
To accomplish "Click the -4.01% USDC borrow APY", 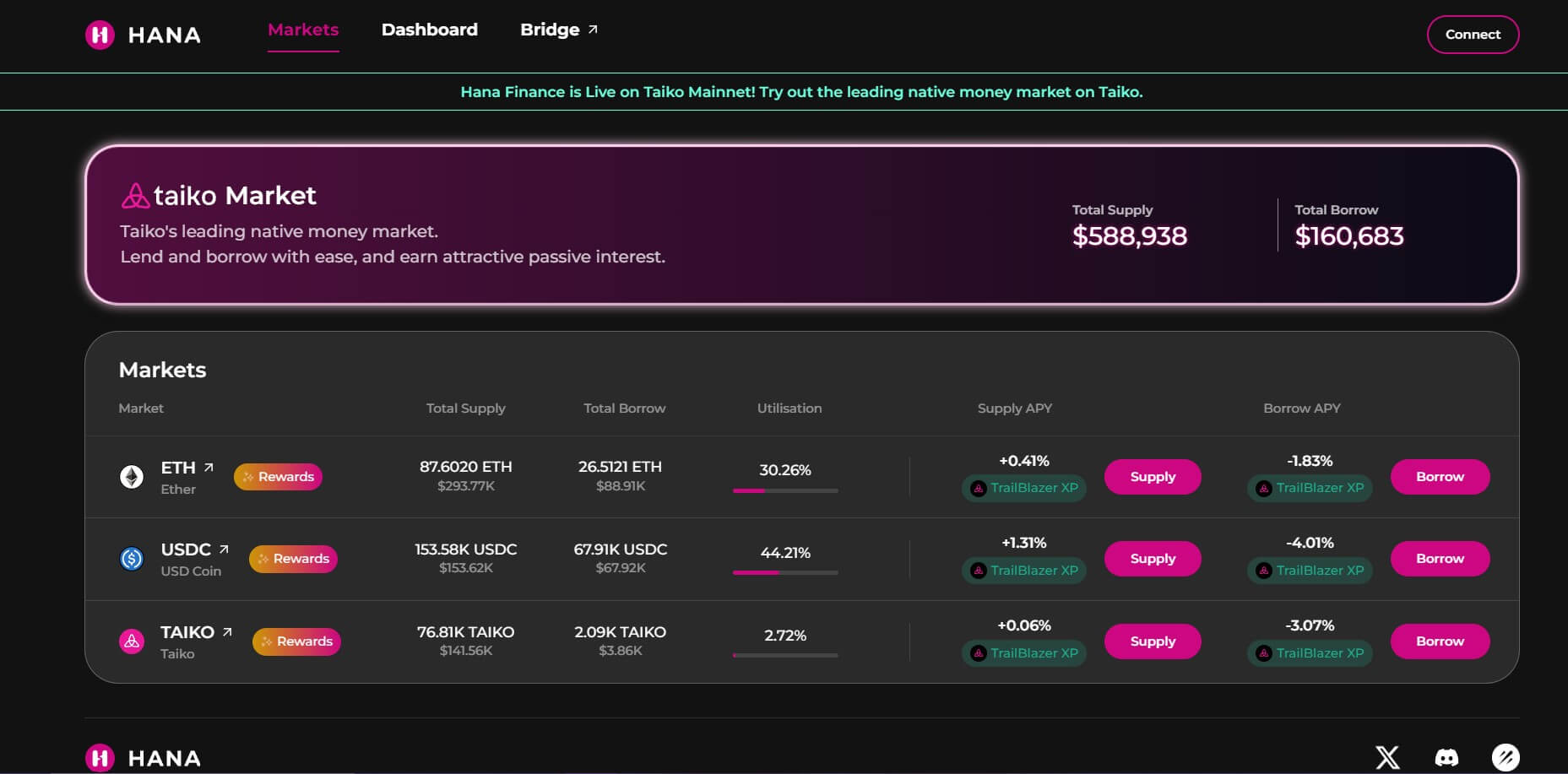I will coord(1310,543).
